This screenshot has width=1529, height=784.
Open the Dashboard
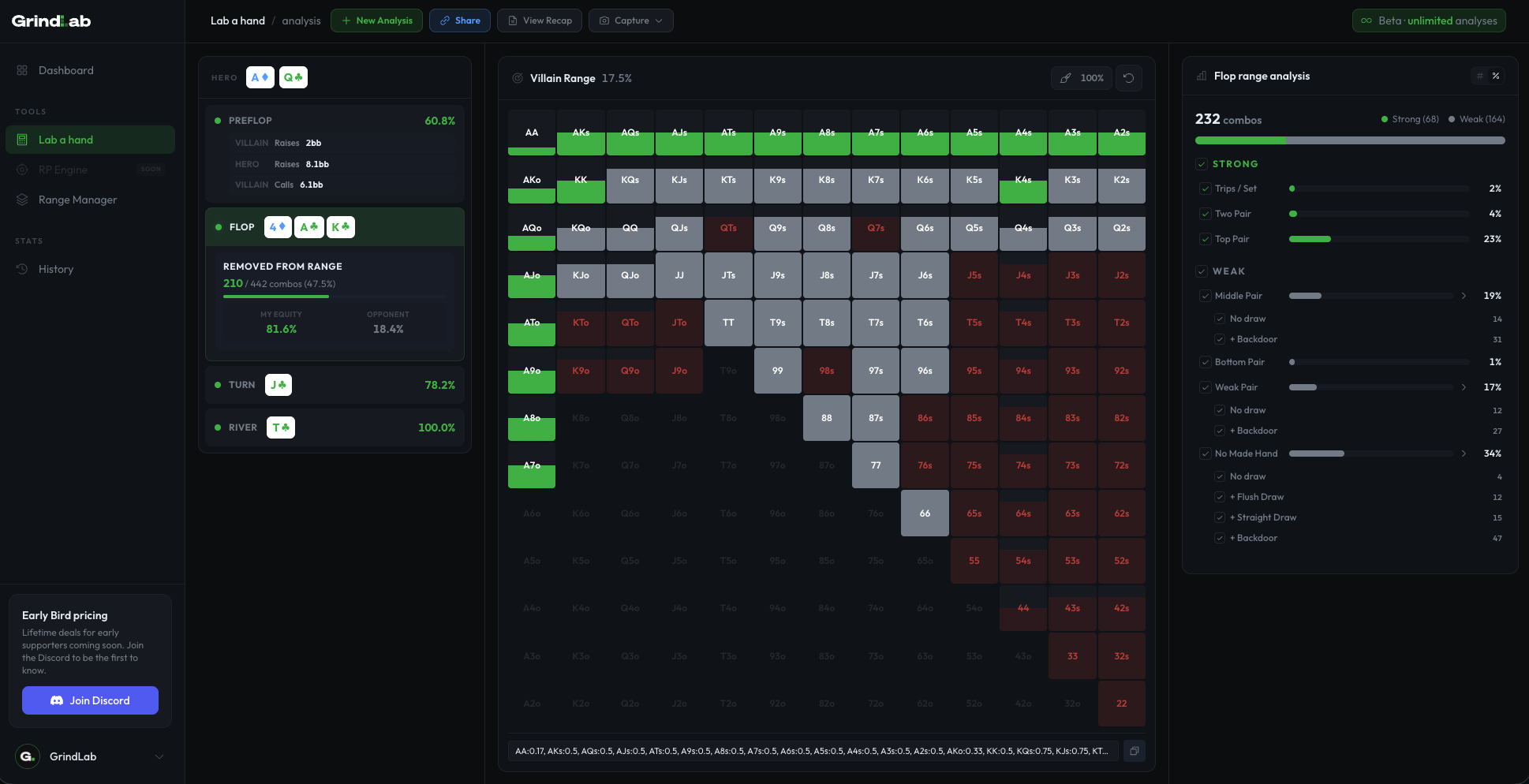pos(66,70)
